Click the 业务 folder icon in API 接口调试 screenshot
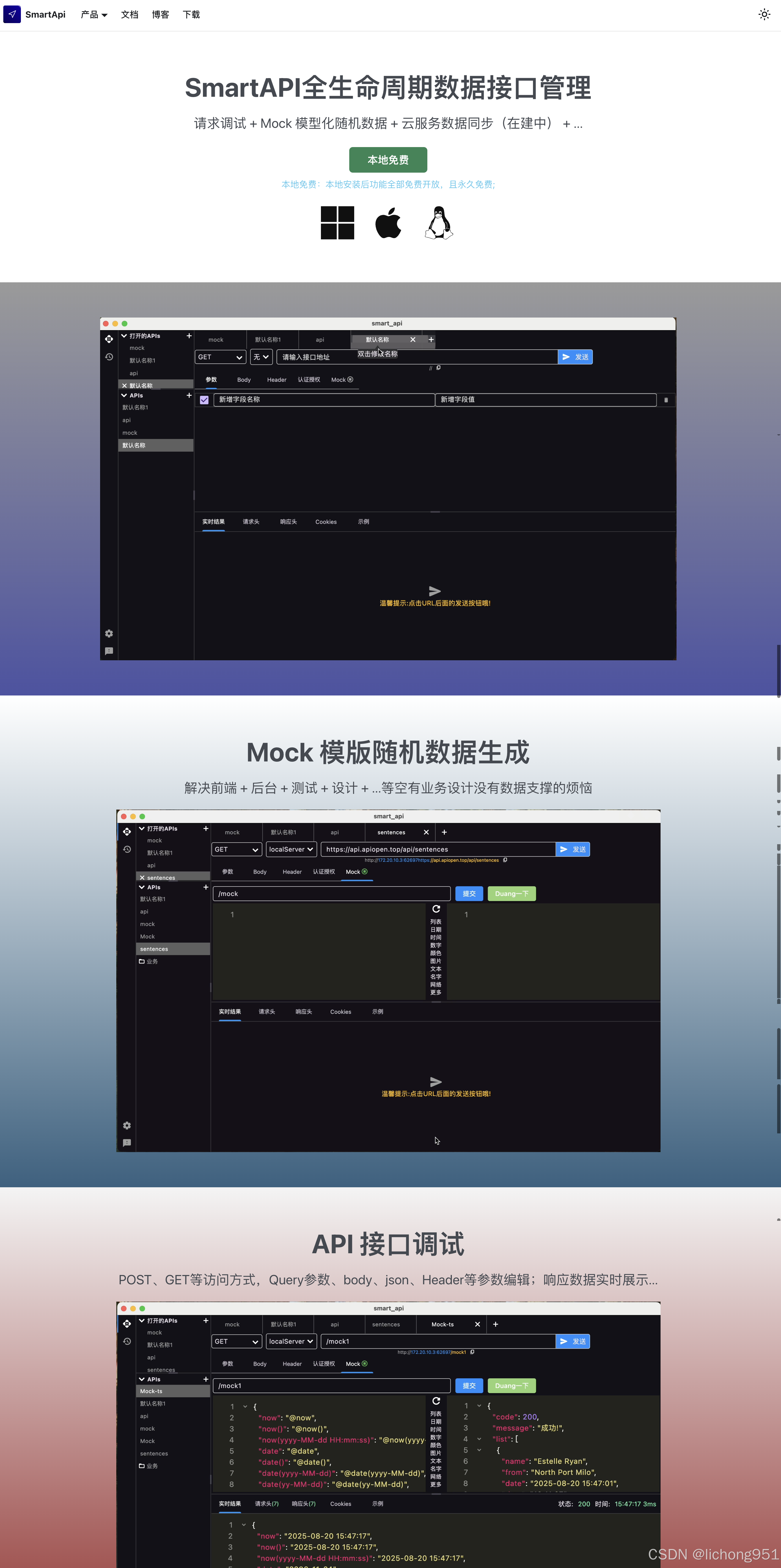This screenshot has height=1568, width=781. tap(142, 1466)
